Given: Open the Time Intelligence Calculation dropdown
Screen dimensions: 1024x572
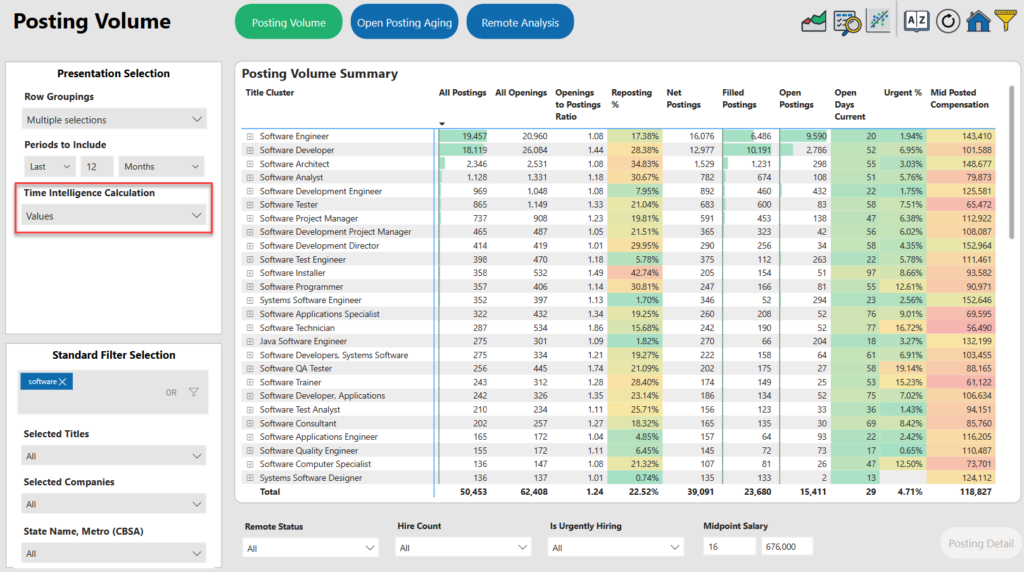Looking at the screenshot, I should [114, 215].
